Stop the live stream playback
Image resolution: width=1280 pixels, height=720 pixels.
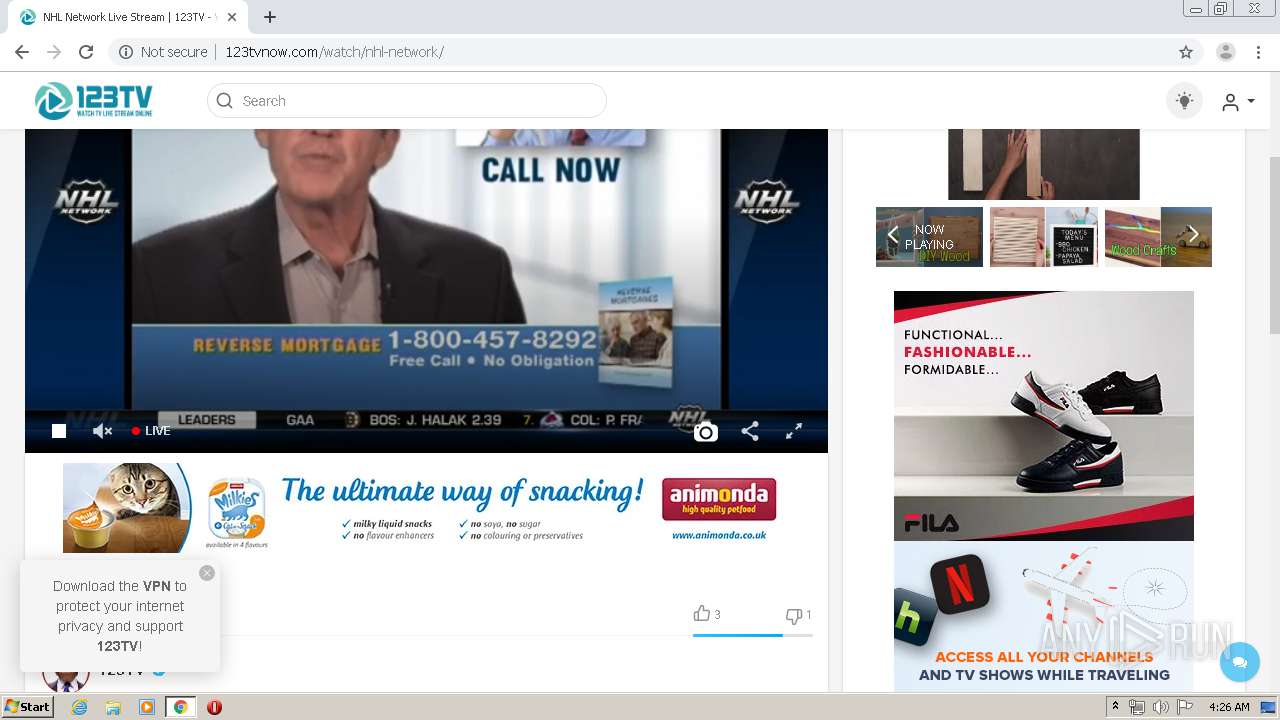pyautogui.click(x=59, y=431)
